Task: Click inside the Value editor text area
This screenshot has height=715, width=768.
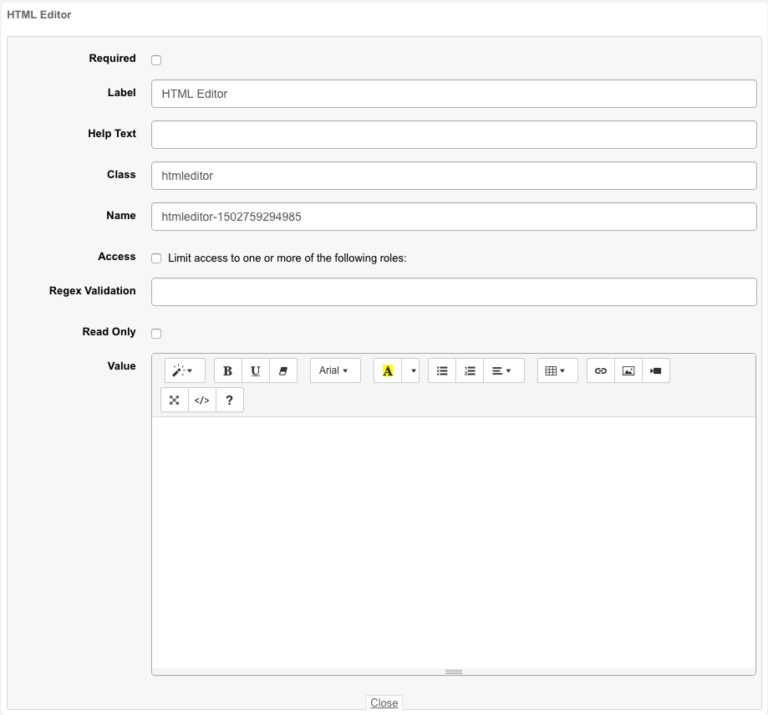Action: click(454, 542)
